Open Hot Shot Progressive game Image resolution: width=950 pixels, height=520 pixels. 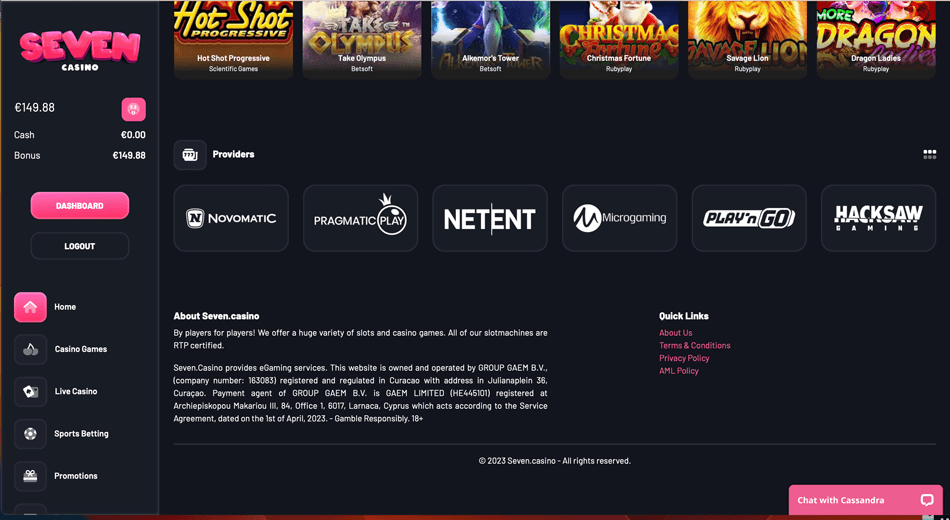click(x=233, y=39)
